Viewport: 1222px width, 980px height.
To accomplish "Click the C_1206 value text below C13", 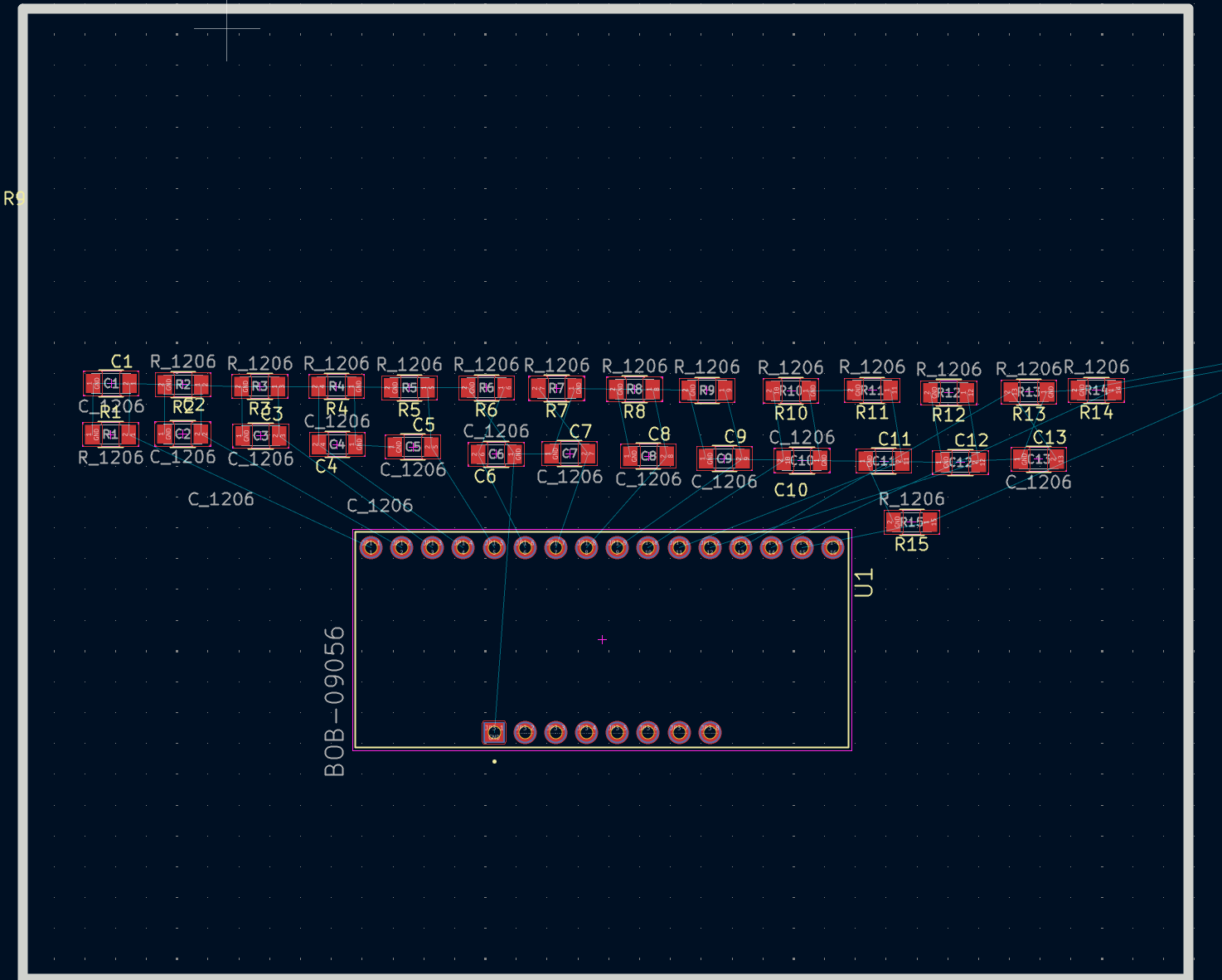I will coord(1039,482).
